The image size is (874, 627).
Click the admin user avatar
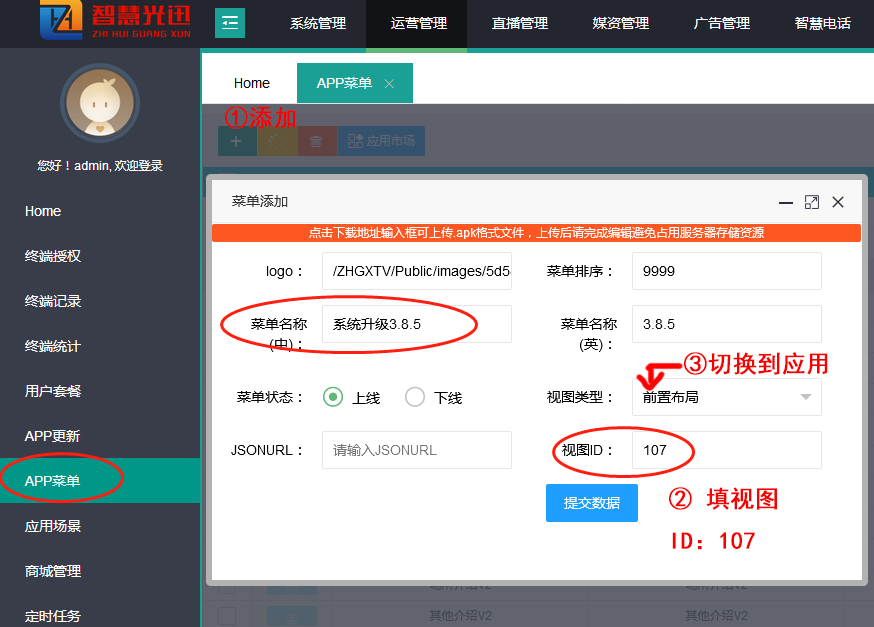point(99,103)
